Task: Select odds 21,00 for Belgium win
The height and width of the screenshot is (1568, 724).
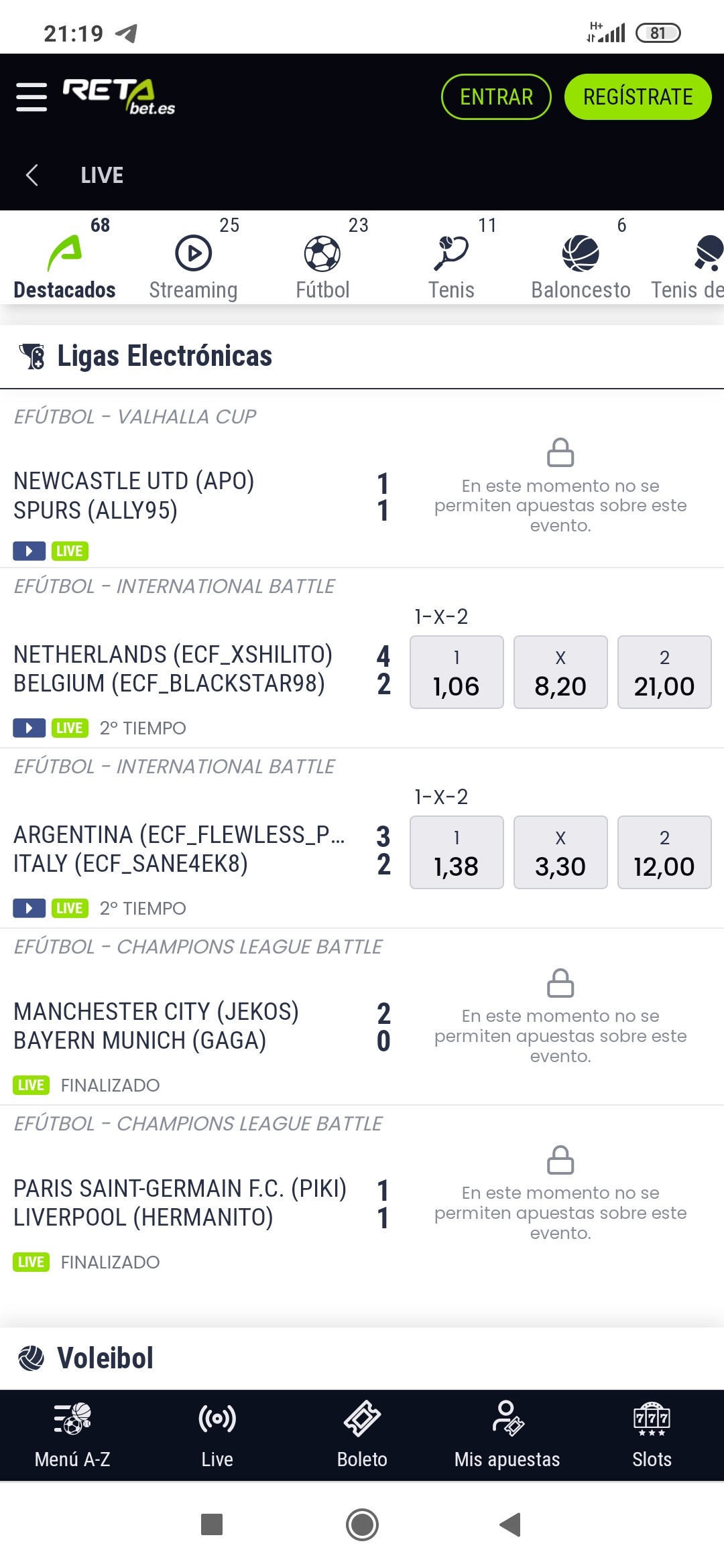Action: tap(664, 672)
